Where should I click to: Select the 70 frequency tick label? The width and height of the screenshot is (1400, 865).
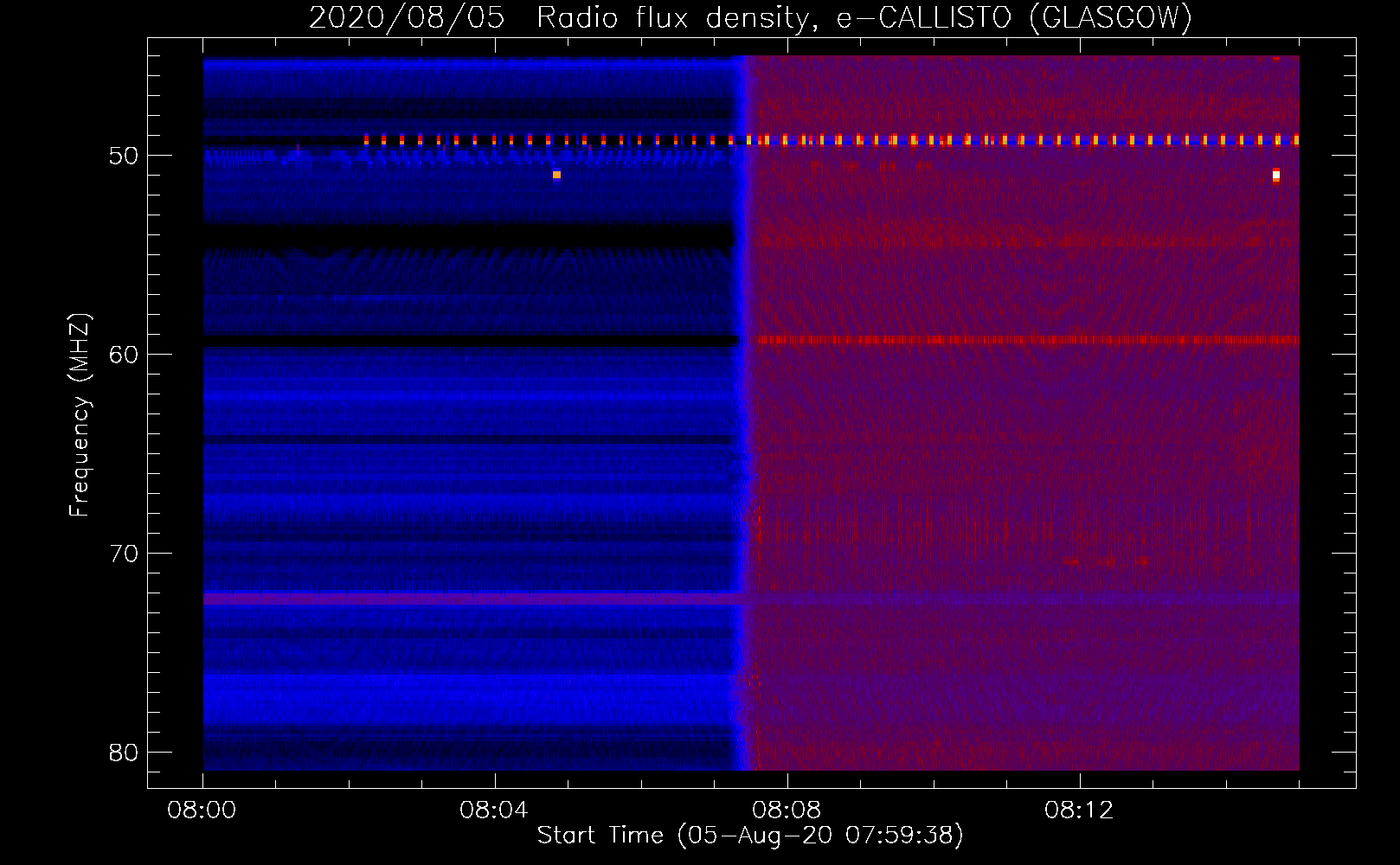pos(124,554)
